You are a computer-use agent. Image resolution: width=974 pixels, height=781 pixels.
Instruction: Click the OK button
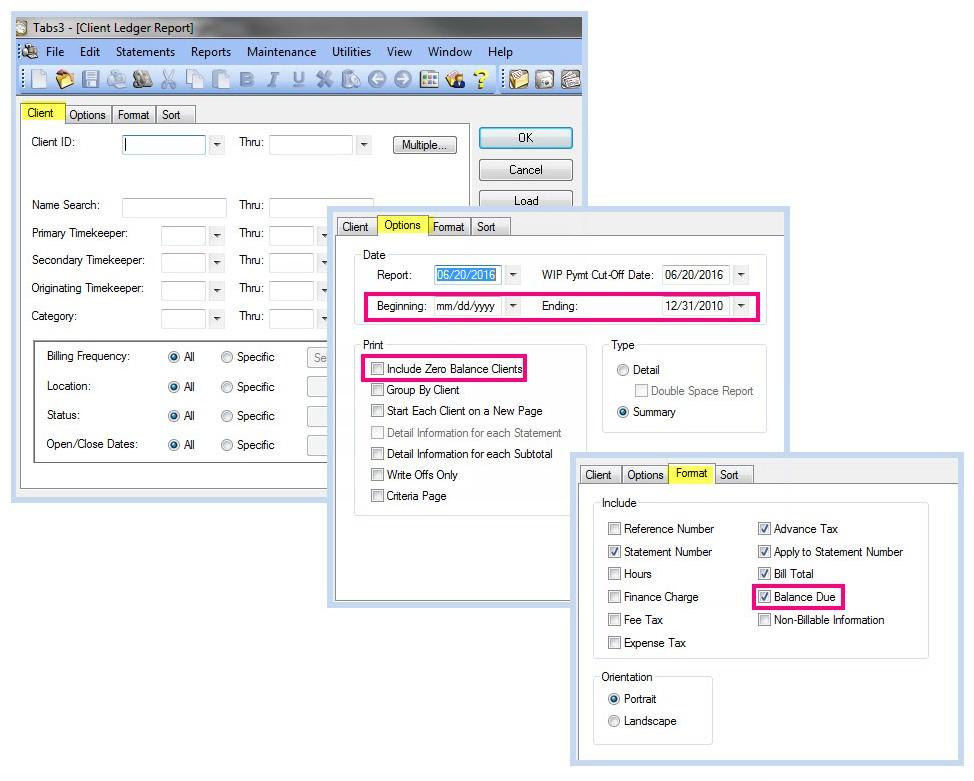525,138
